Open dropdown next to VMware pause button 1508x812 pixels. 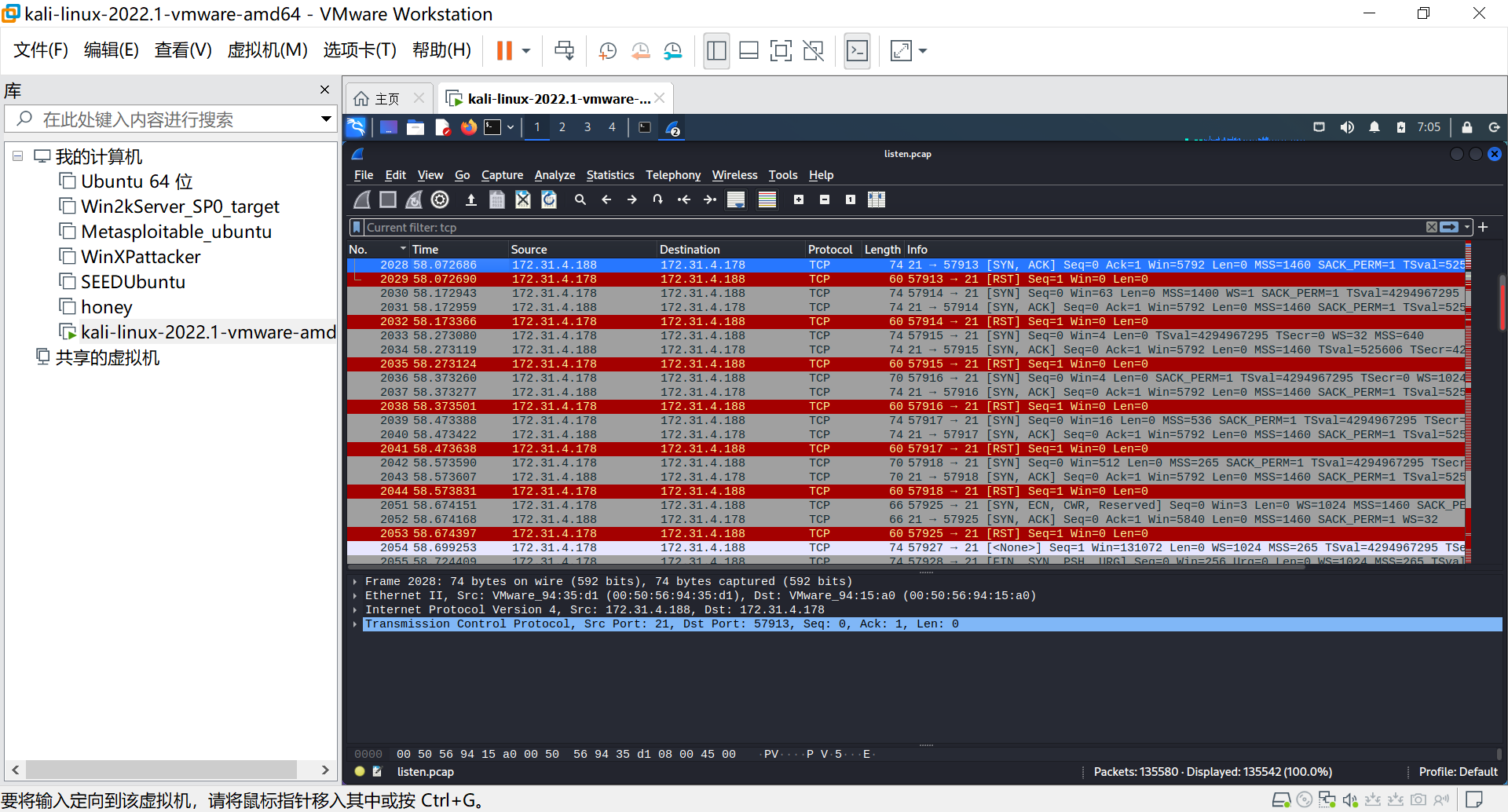[526, 51]
